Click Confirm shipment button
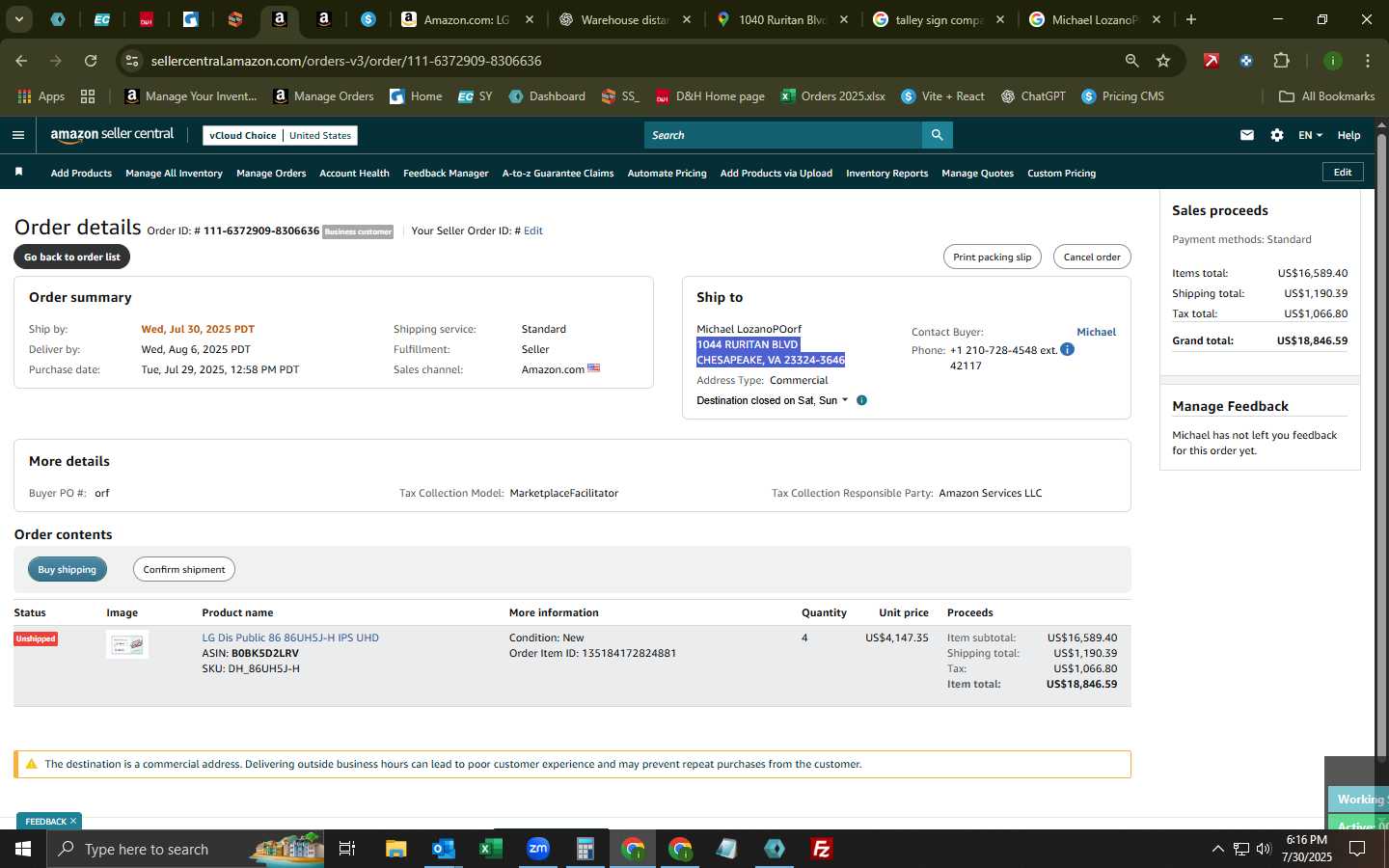Image resolution: width=1389 pixels, height=868 pixels. tap(184, 569)
